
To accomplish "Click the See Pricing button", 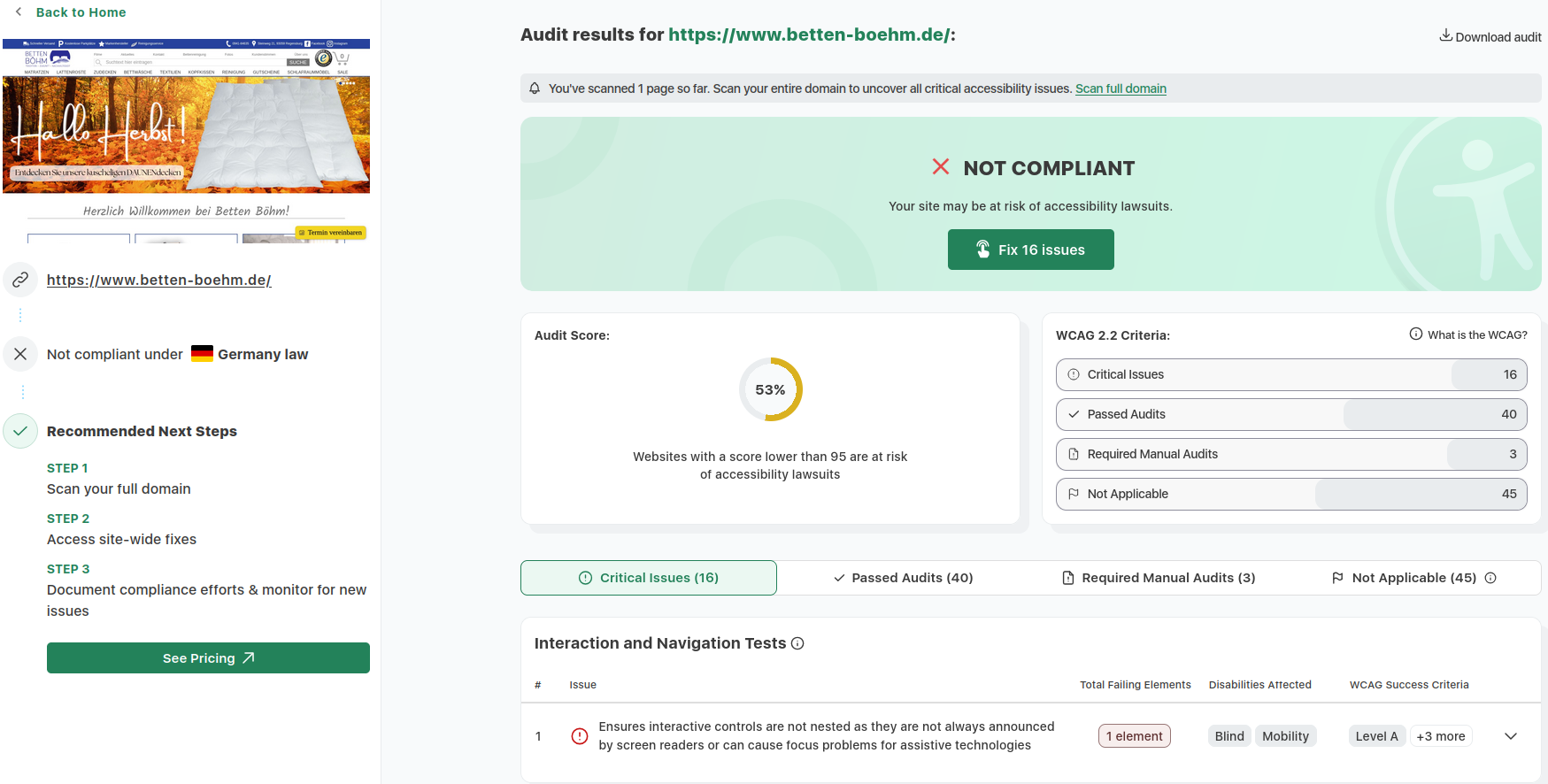I will [208, 658].
